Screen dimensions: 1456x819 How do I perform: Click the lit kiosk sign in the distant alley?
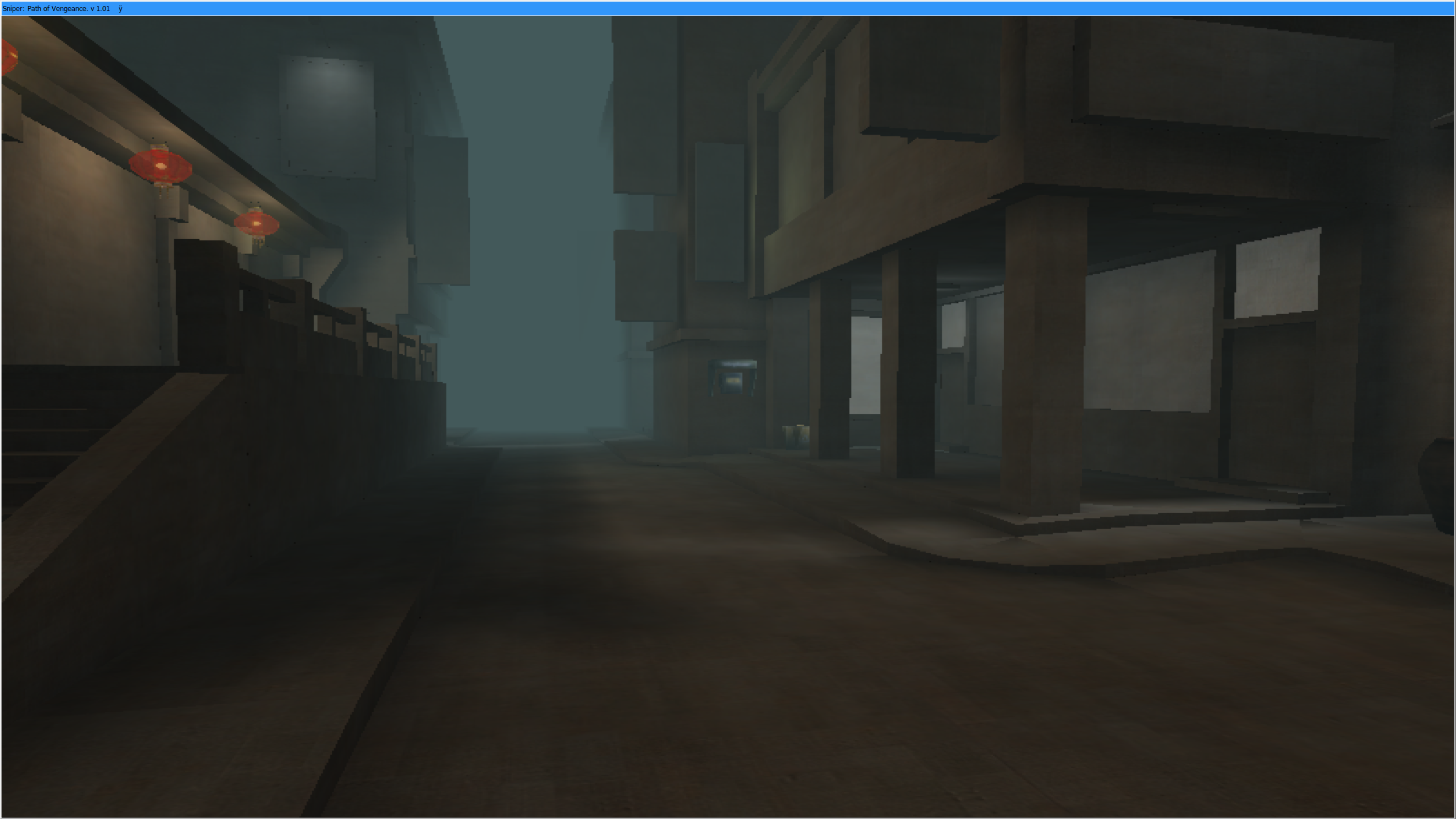(x=733, y=378)
